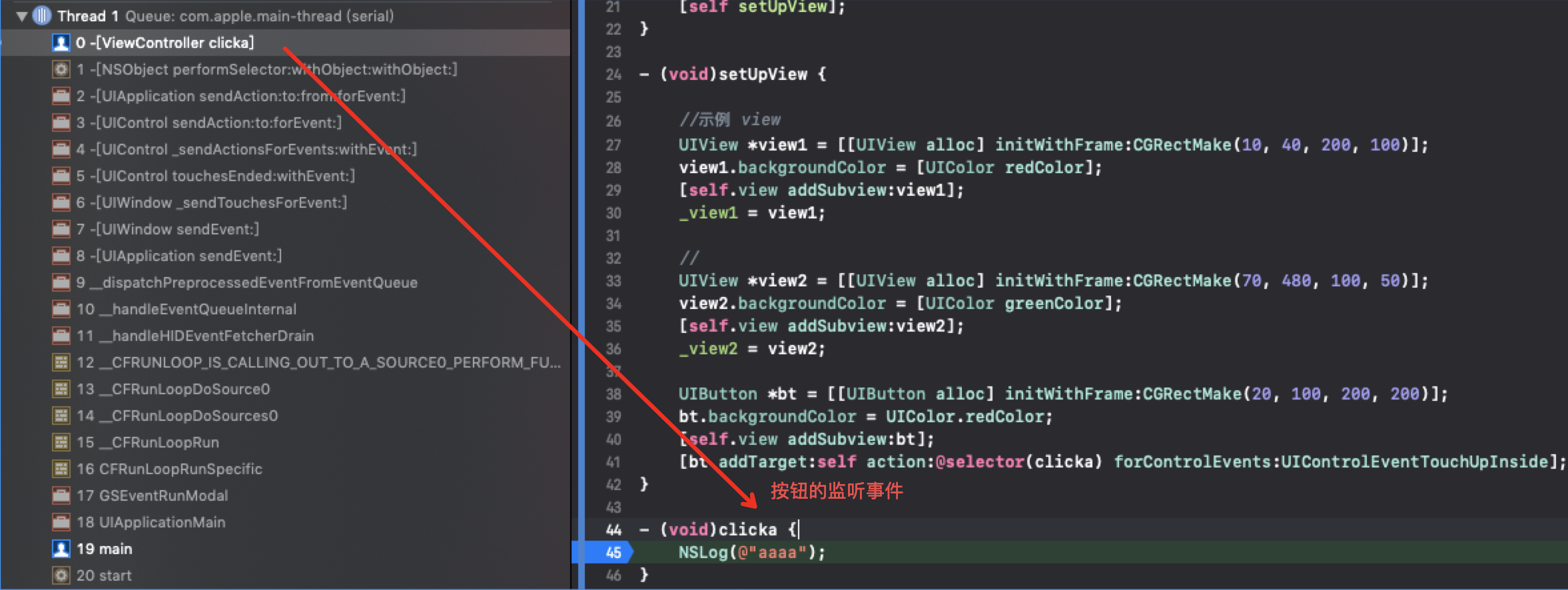Image resolution: width=1568 pixels, height=590 pixels.
Task: Click the bt.backgroundColor = UIColor.redColor line
Action: [865, 416]
